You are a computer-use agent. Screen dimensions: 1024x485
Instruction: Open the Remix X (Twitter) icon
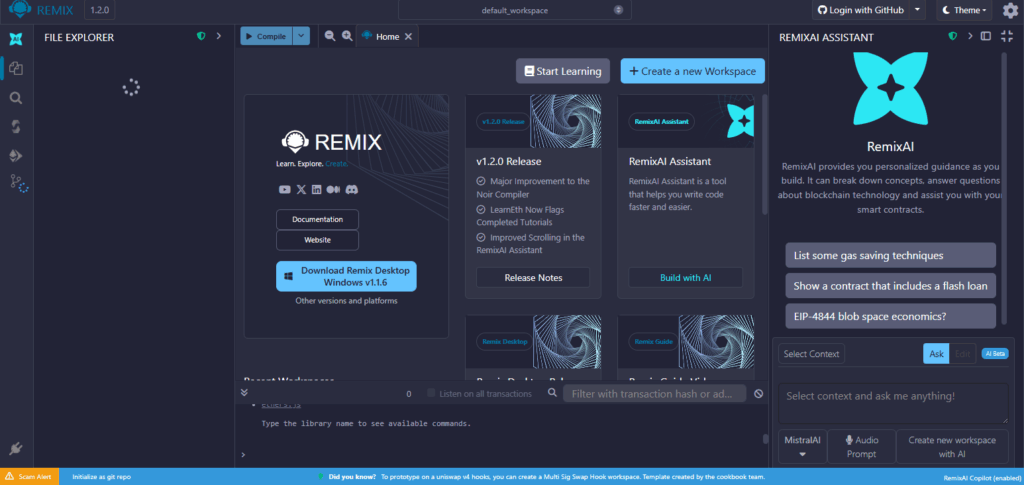point(301,189)
